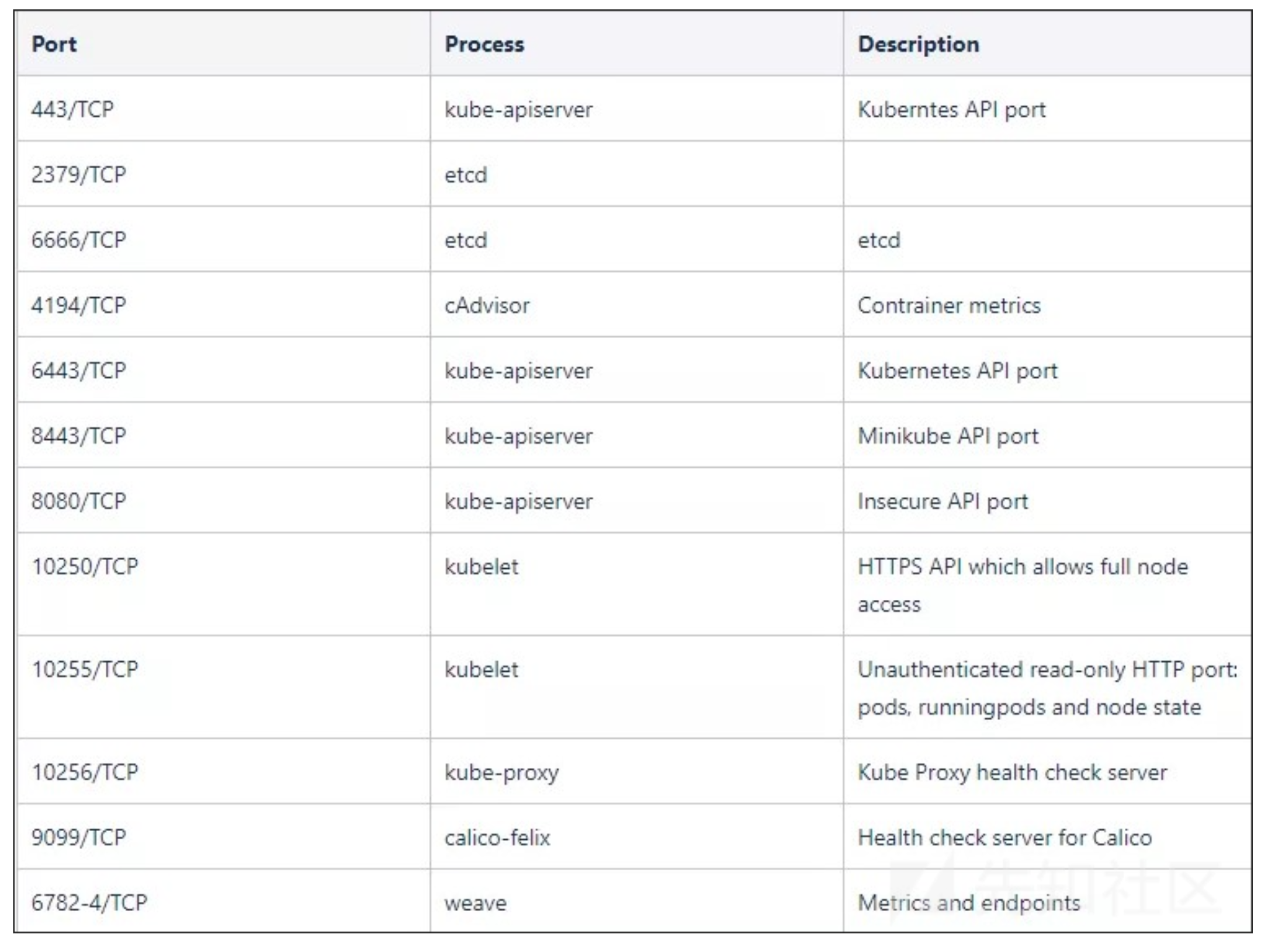The height and width of the screenshot is (952, 1268).
Task: Click the 2379/TCP port entry
Action: point(79,175)
